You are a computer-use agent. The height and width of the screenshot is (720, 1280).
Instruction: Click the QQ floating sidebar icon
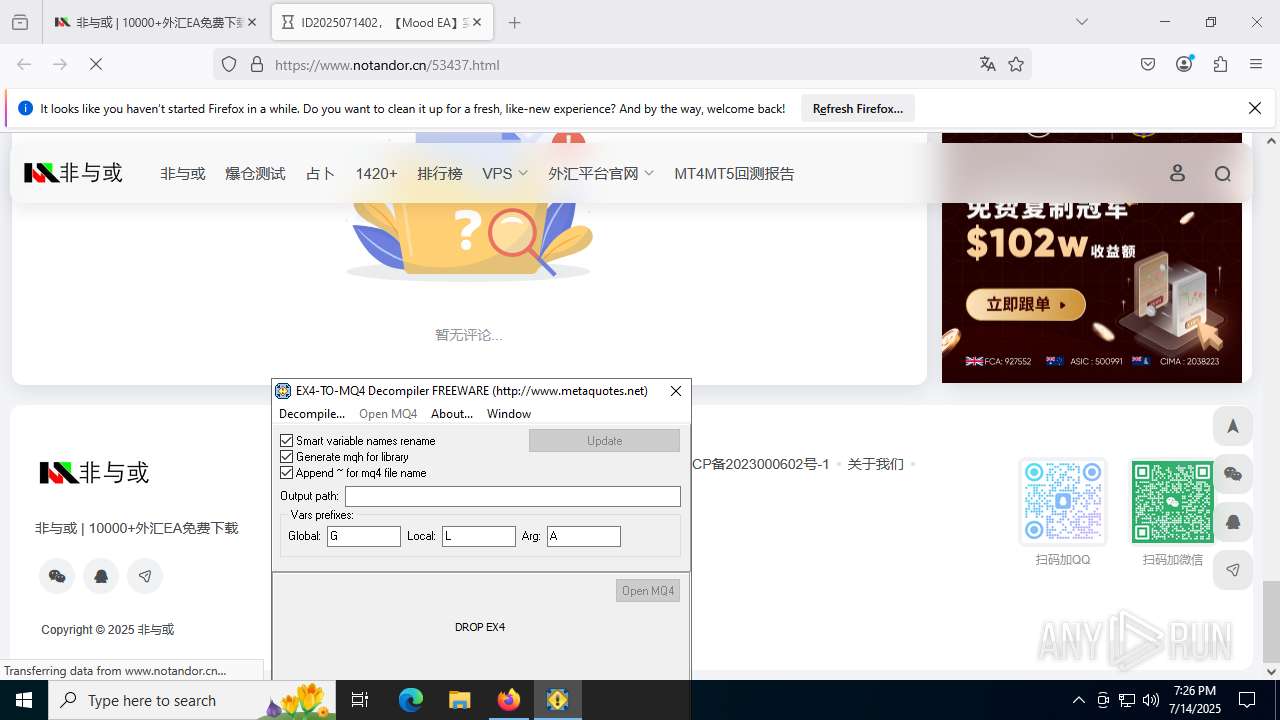coord(1233,522)
